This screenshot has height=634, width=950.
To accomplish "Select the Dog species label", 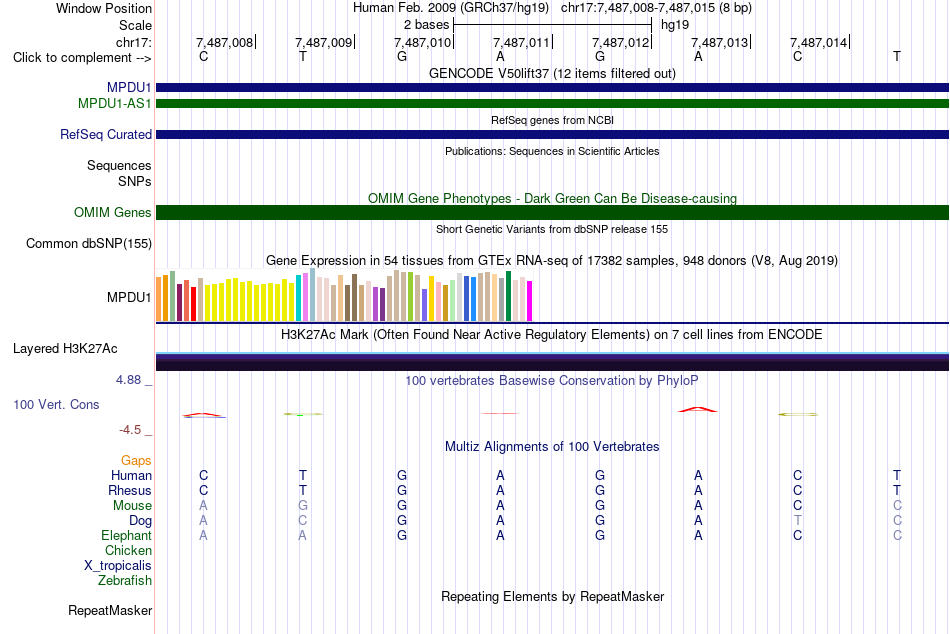I will 141,521.
